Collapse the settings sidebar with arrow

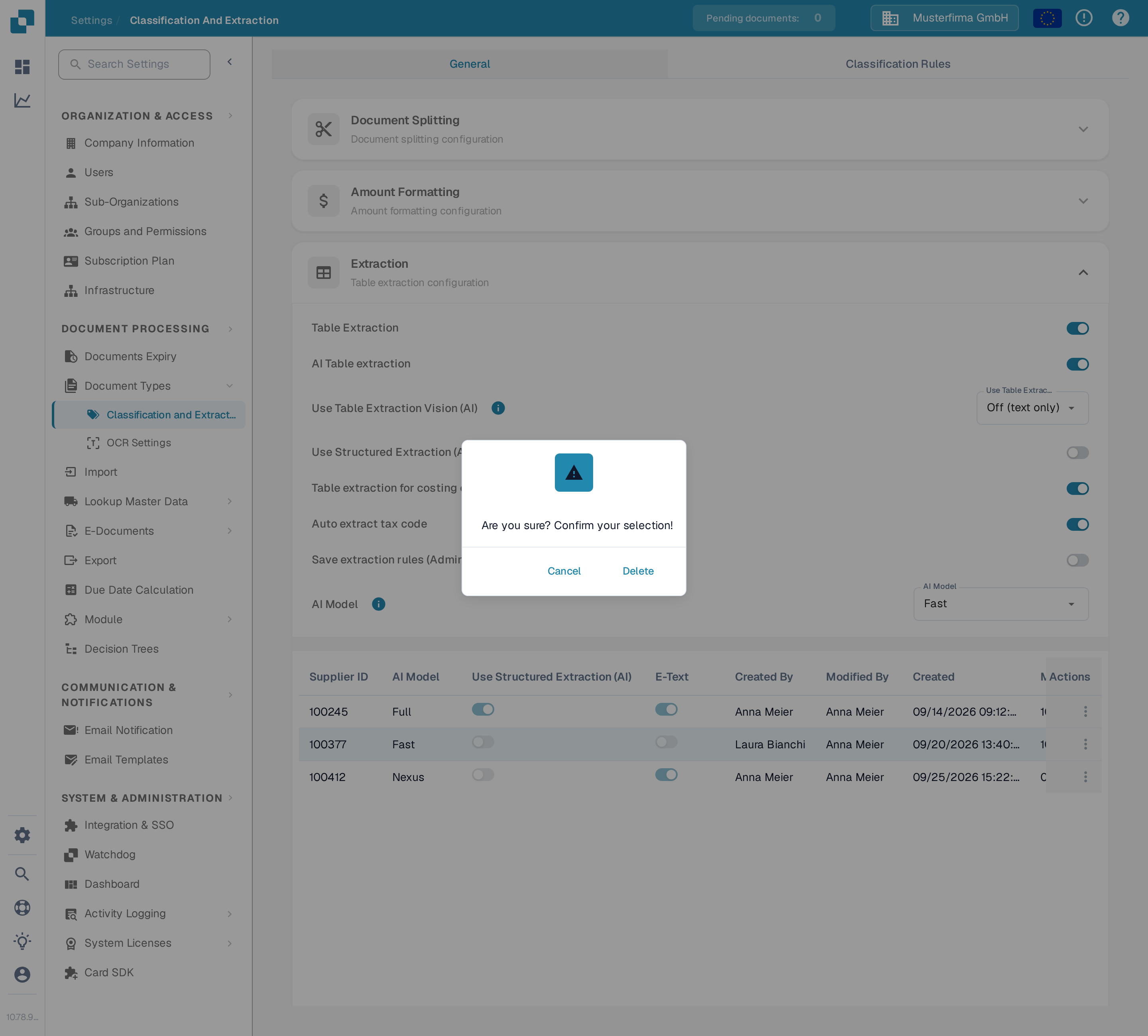coord(230,62)
